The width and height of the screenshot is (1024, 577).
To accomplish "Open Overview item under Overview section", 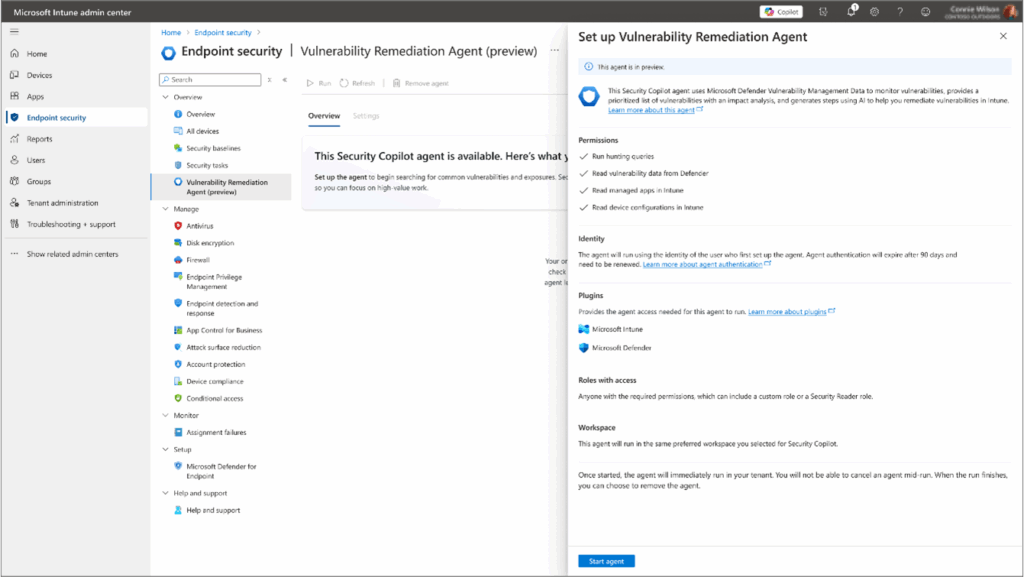I will tap(200, 114).
